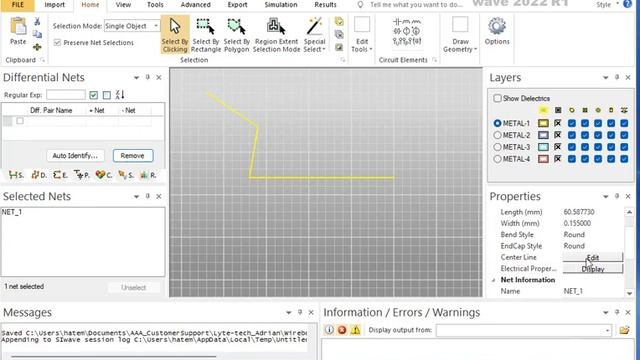The height and width of the screenshot is (360, 640).
Task: Switch to the Tools ribbon tab
Action: click(155, 4)
